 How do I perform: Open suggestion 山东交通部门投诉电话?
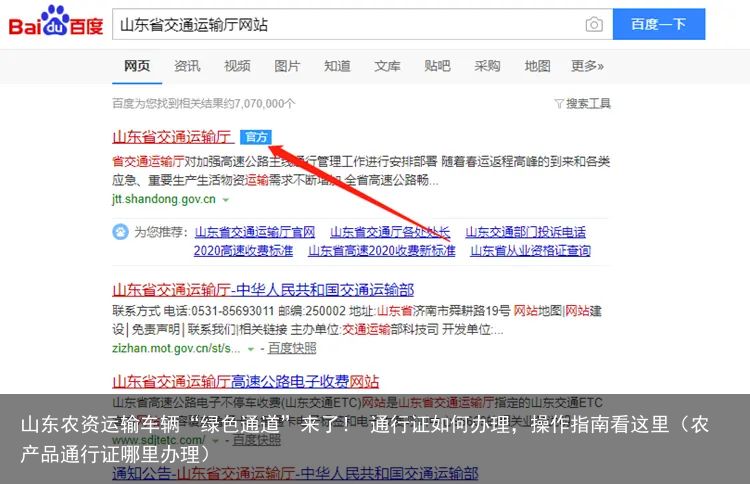(x=525, y=232)
